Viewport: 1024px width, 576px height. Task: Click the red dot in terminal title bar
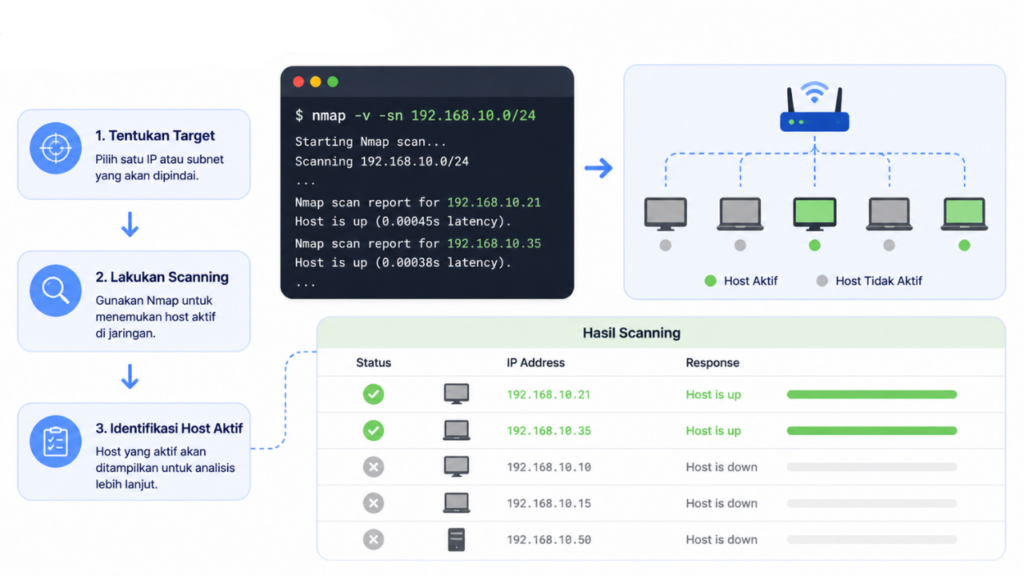click(x=298, y=82)
